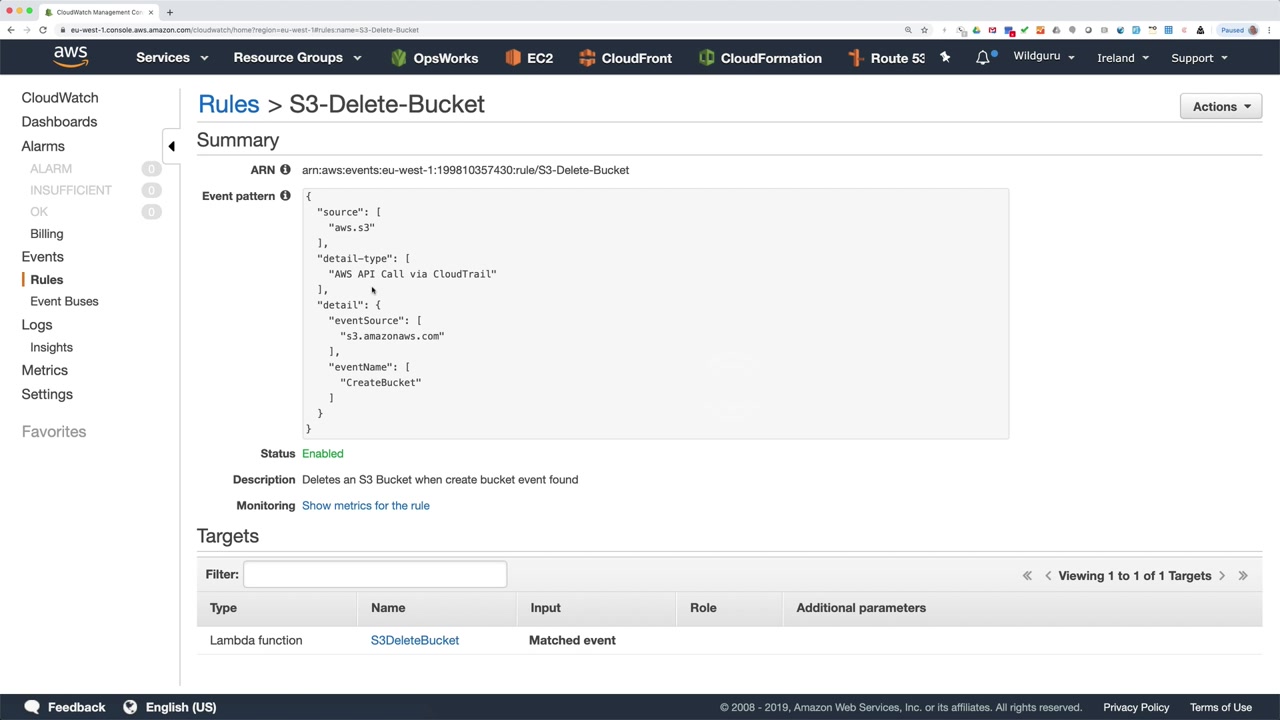Screen dimensions: 1280x720
Task: Click the Feedback speech bubble icon
Action: tap(32, 707)
